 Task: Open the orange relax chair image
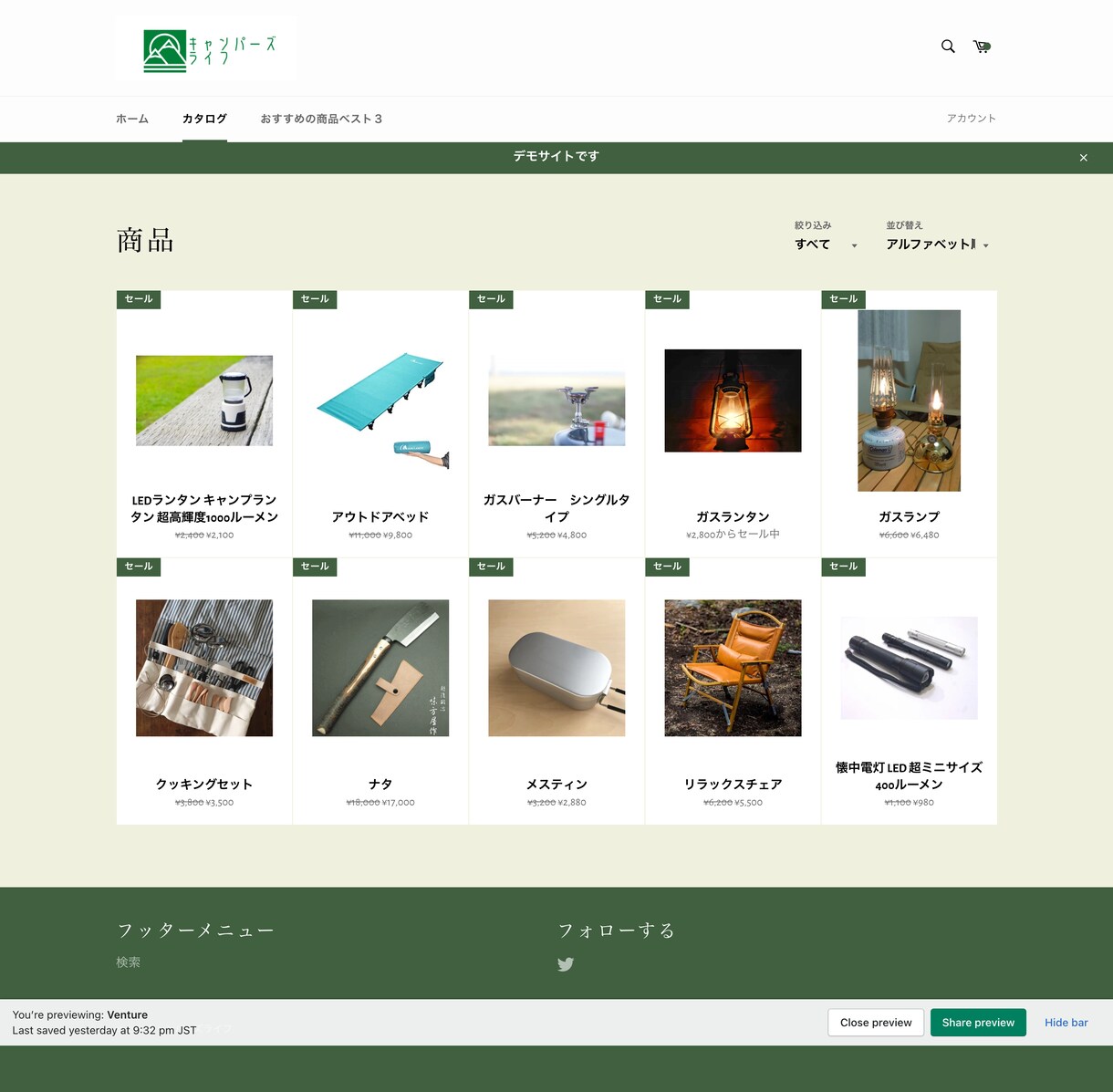(x=733, y=668)
